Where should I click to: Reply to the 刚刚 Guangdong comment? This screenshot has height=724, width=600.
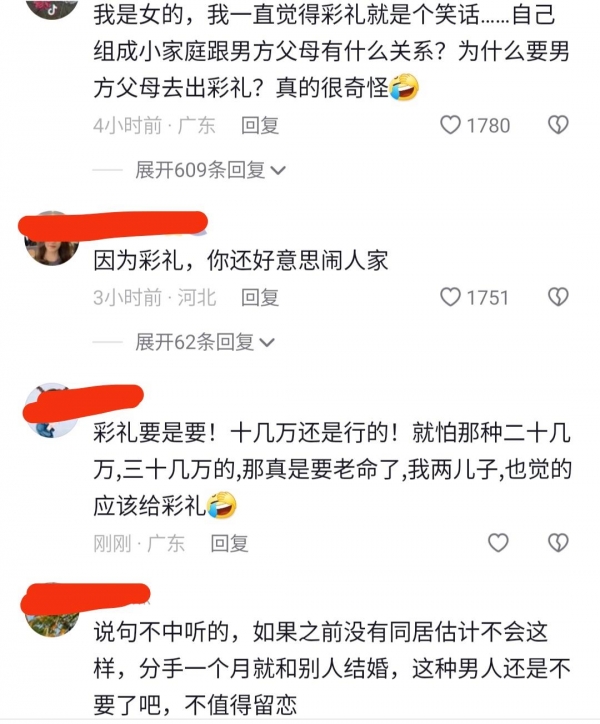230,543
